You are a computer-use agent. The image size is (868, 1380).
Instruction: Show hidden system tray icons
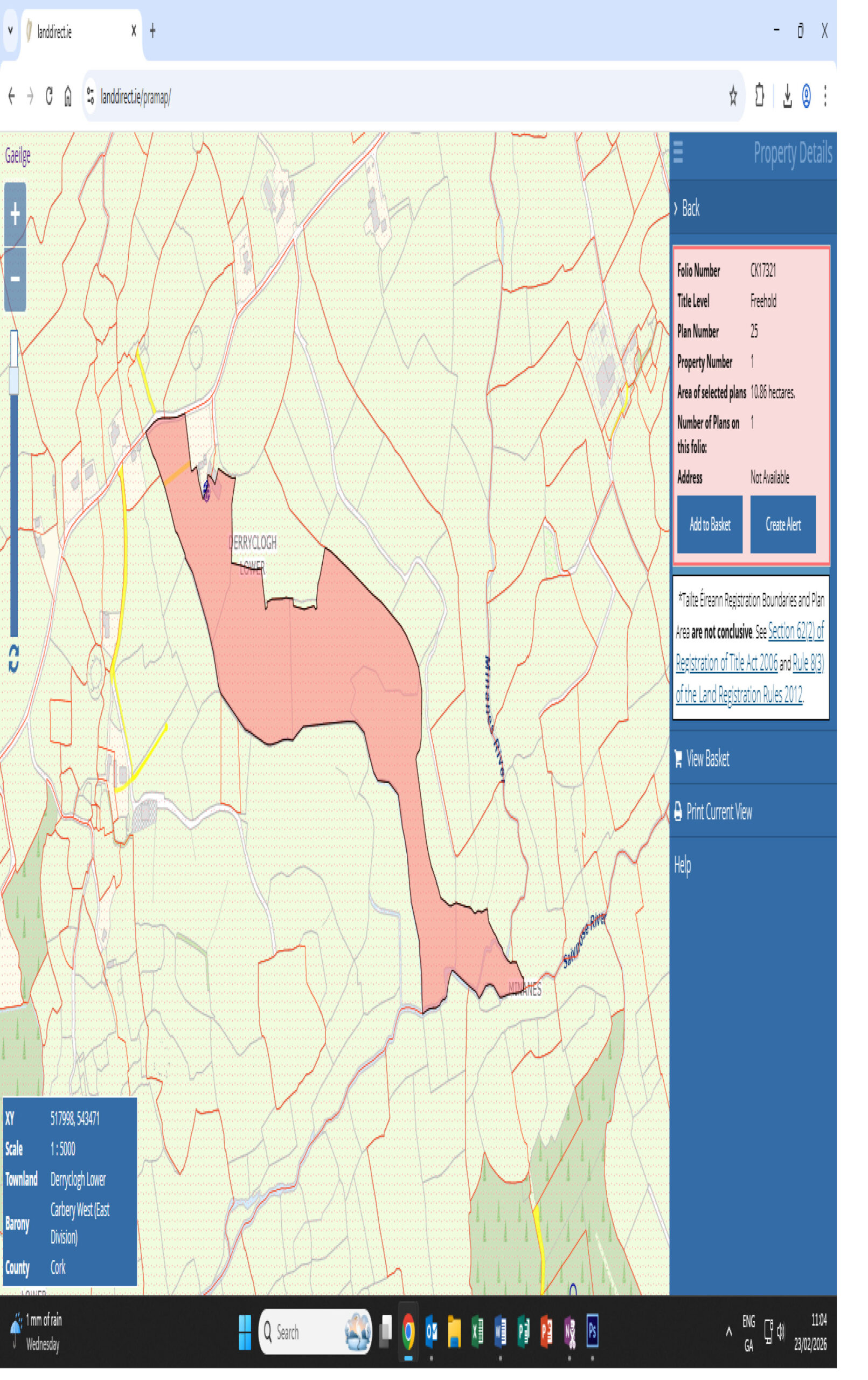coord(728,1332)
